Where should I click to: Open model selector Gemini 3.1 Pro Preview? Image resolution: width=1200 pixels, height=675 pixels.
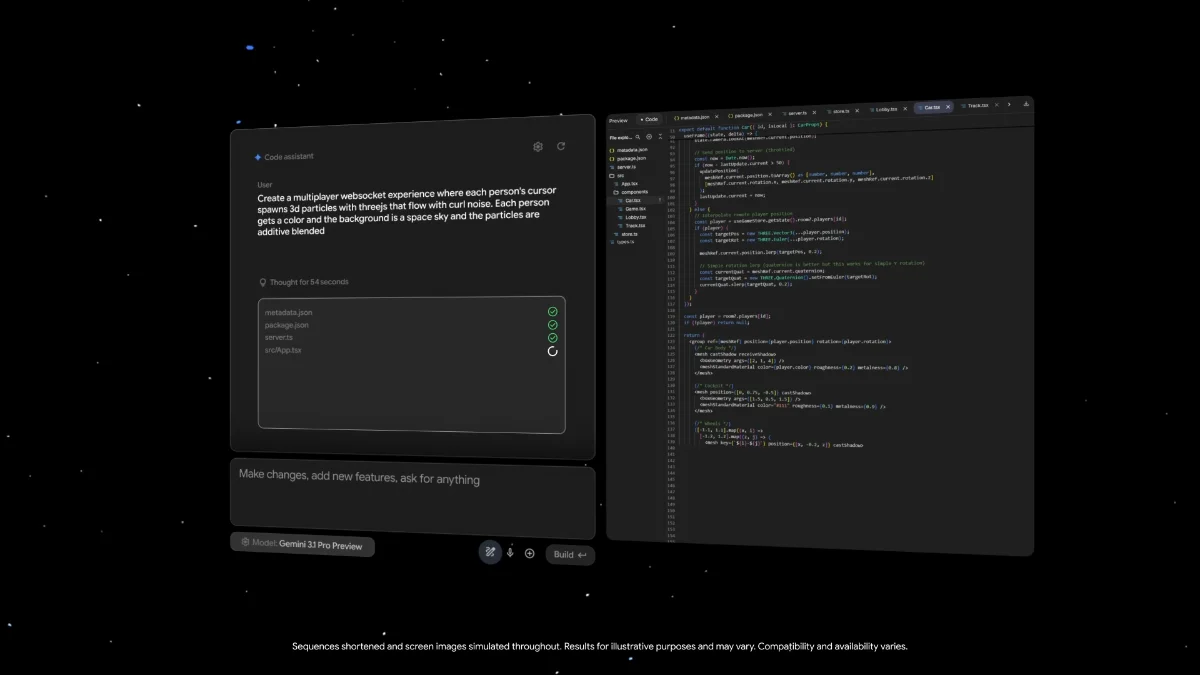[x=302, y=545]
